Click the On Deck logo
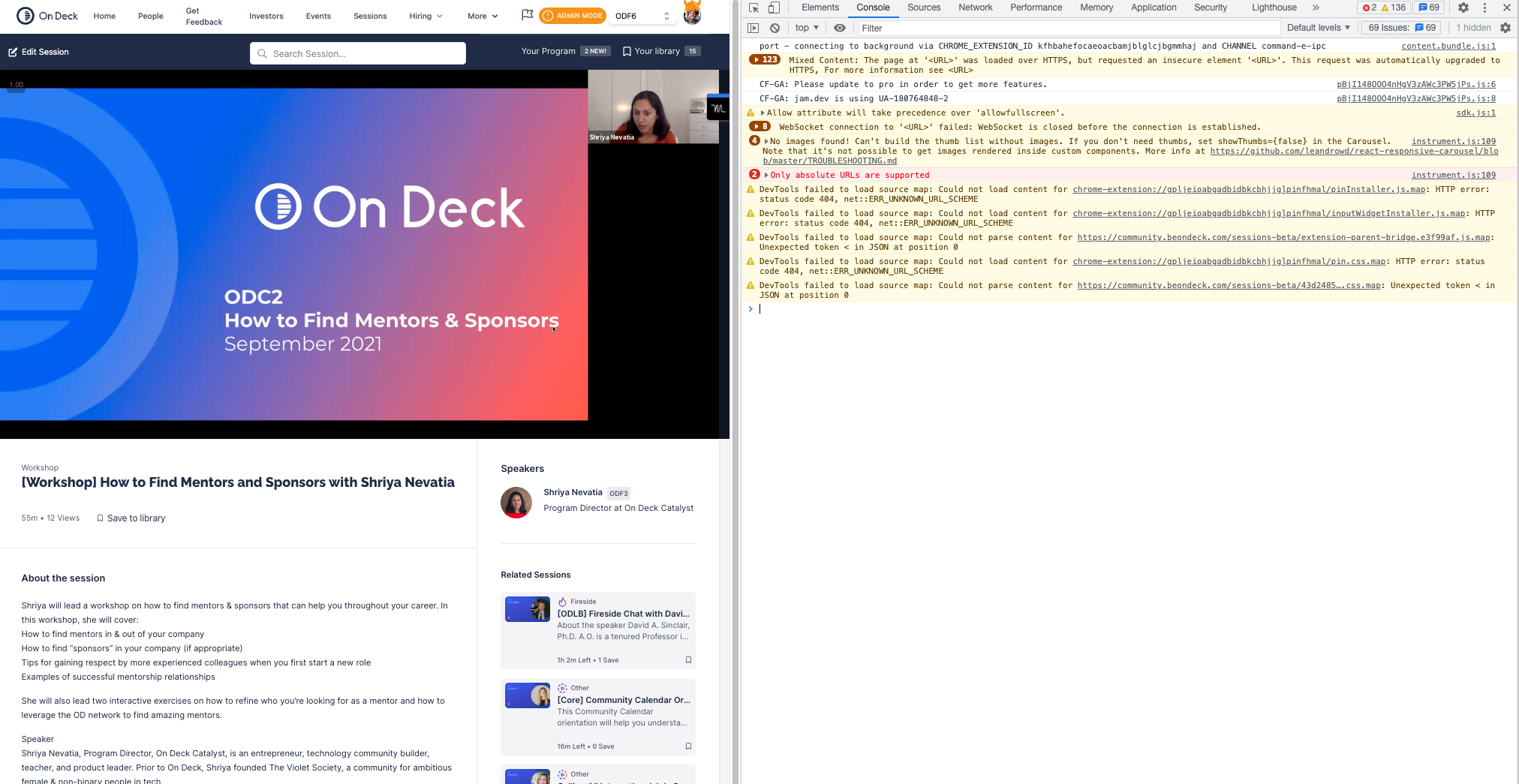This screenshot has width=1519, height=784. click(47, 16)
